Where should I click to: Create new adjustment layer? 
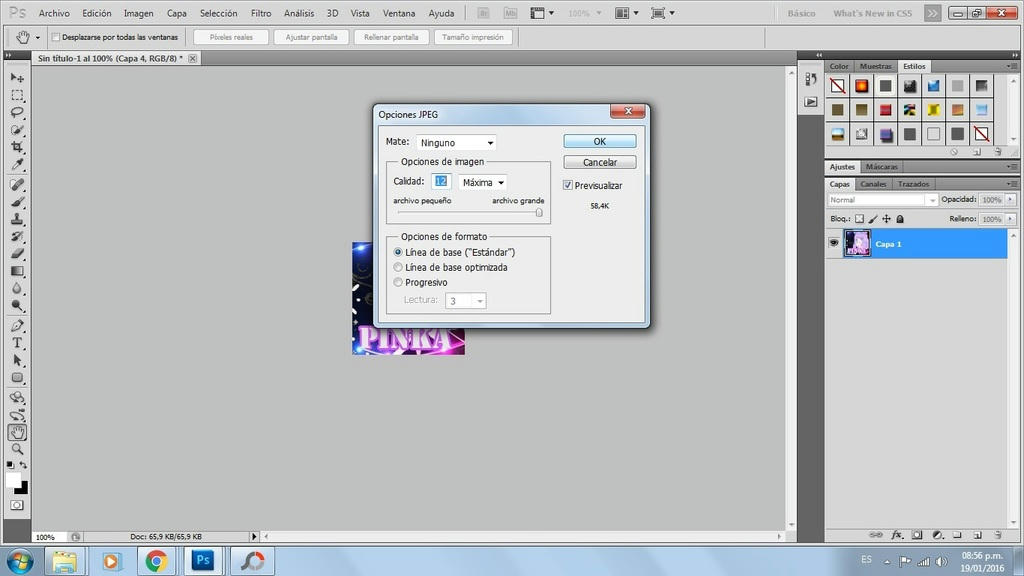pyautogui.click(x=938, y=535)
